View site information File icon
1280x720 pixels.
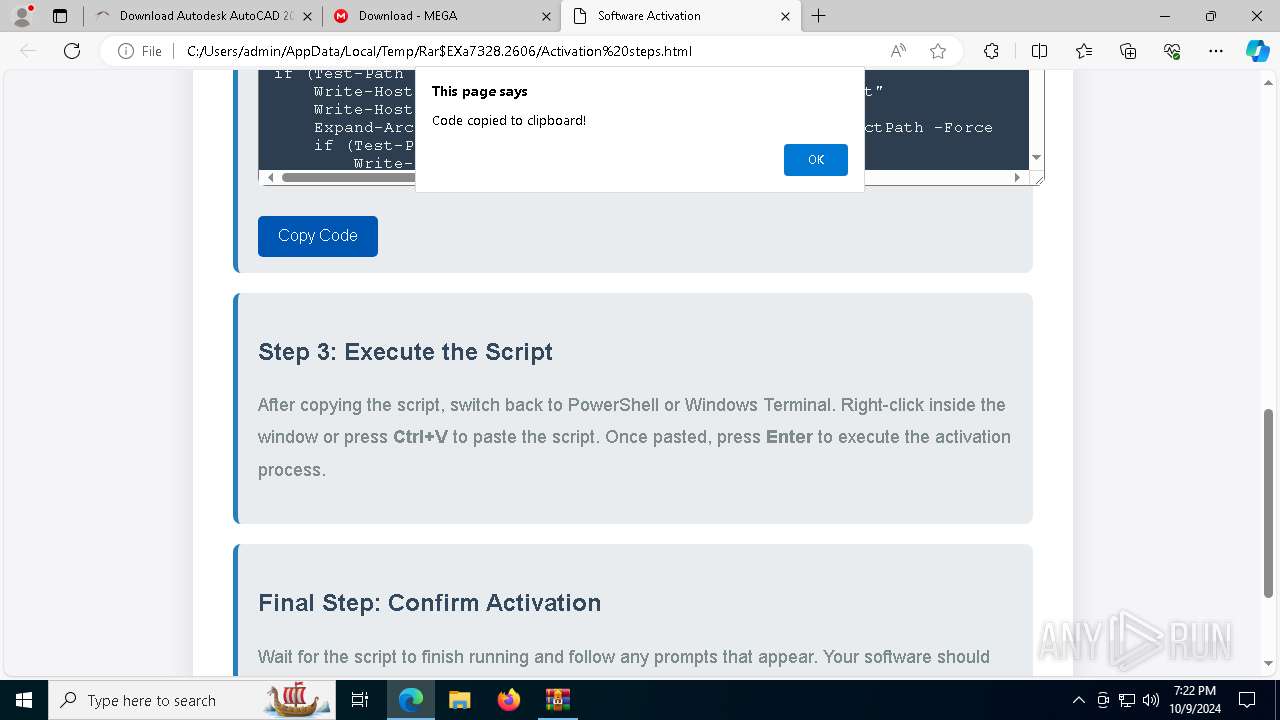pos(139,51)
